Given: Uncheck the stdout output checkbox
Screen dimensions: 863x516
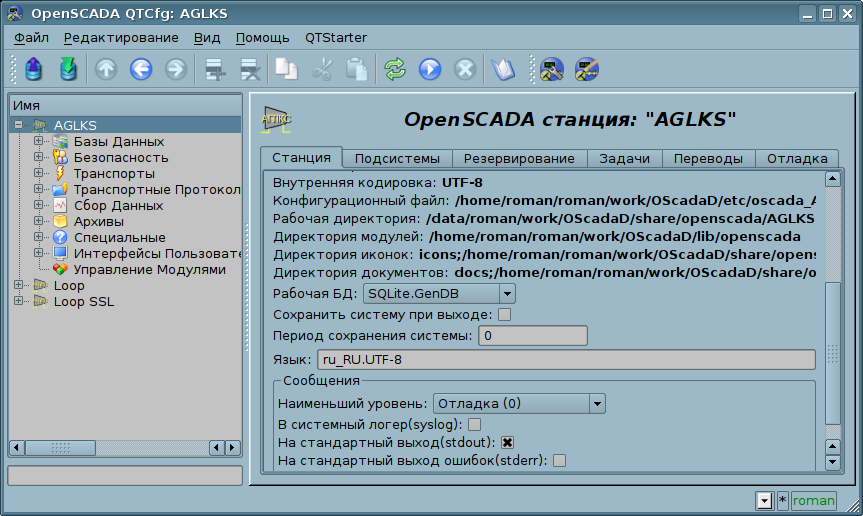Looking at the screenshot, I should [x=507, y=443].
